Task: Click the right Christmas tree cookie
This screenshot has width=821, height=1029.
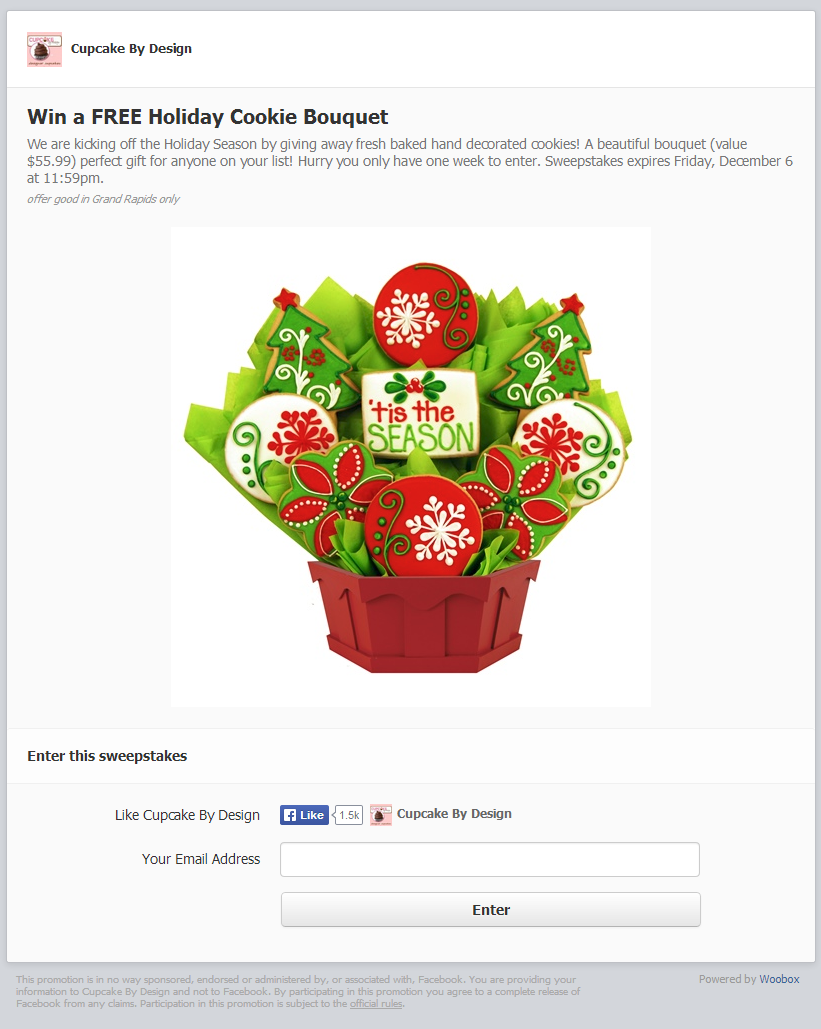Action: (545, 351)
